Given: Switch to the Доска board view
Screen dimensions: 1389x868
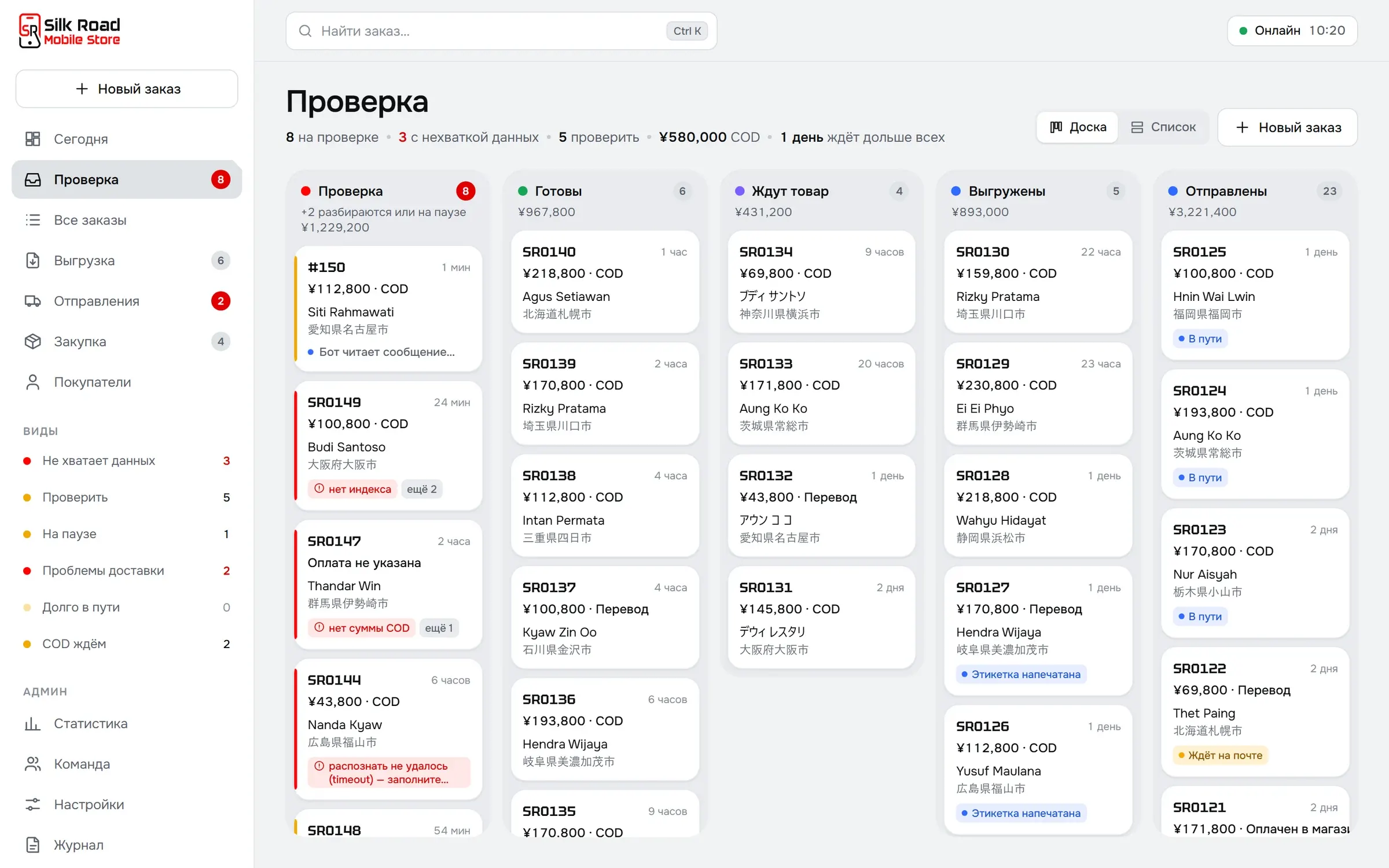Looking at the screenshot, I should [1078, 127].
